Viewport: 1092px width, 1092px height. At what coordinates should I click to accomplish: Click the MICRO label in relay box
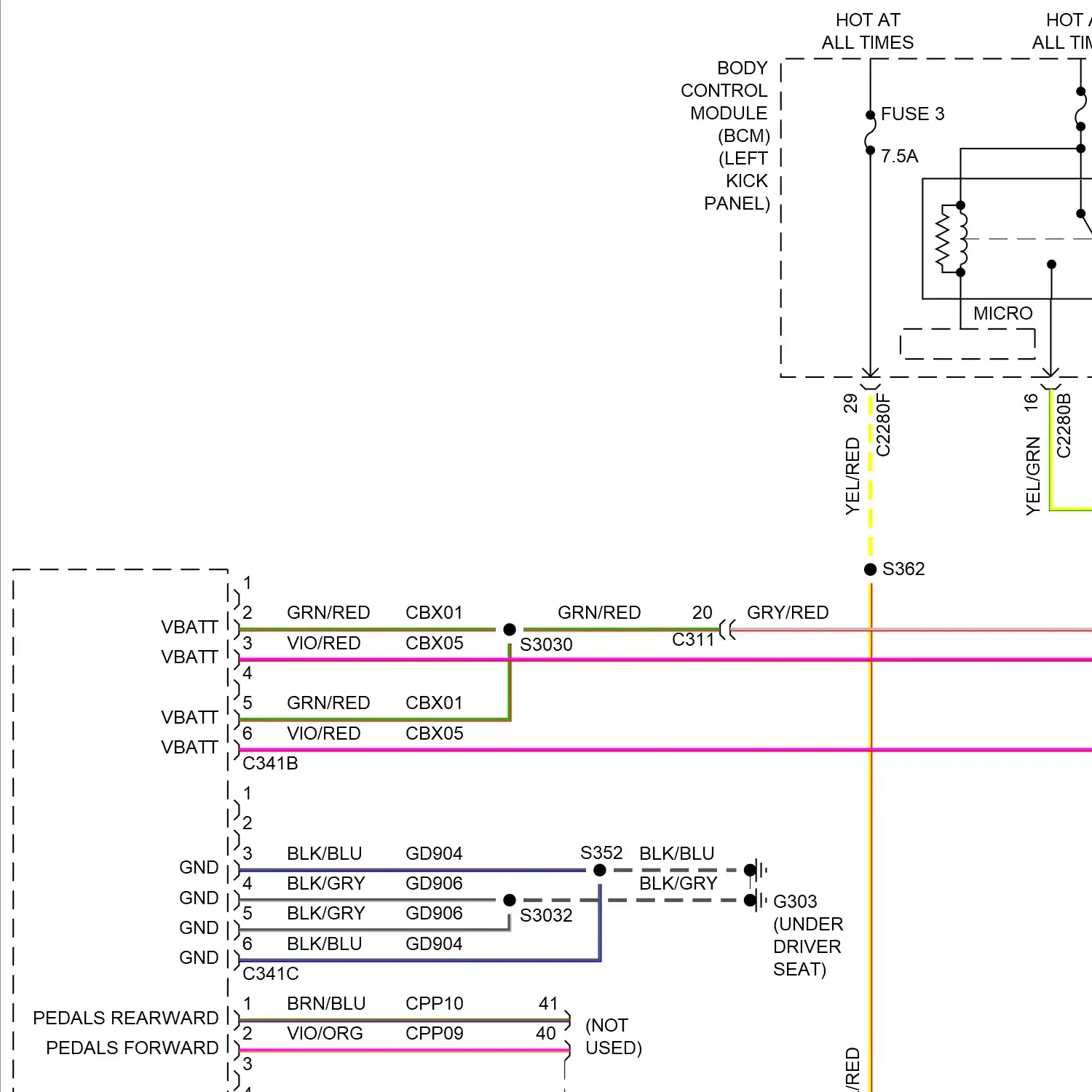pos(1002,313)
